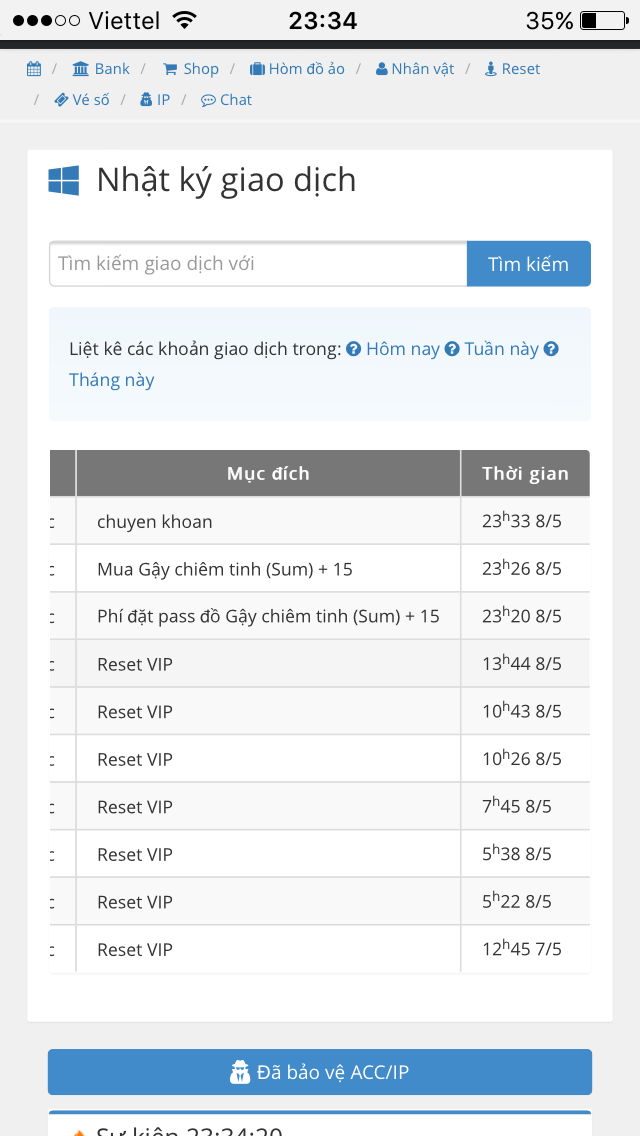Click the Nhân vật person icon
Viewport: 640px width, 1136px height.
pyautogui.click(x=382, y=69)
